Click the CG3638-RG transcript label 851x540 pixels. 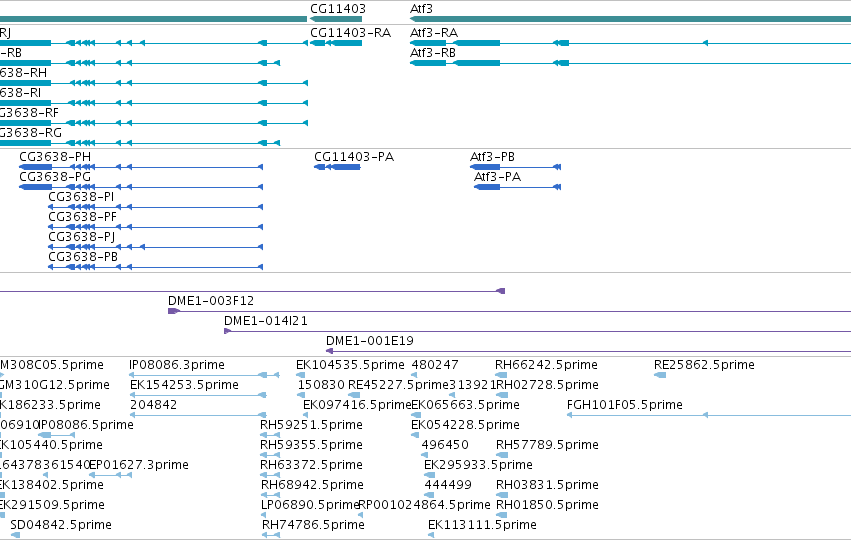tap(31, 133)
